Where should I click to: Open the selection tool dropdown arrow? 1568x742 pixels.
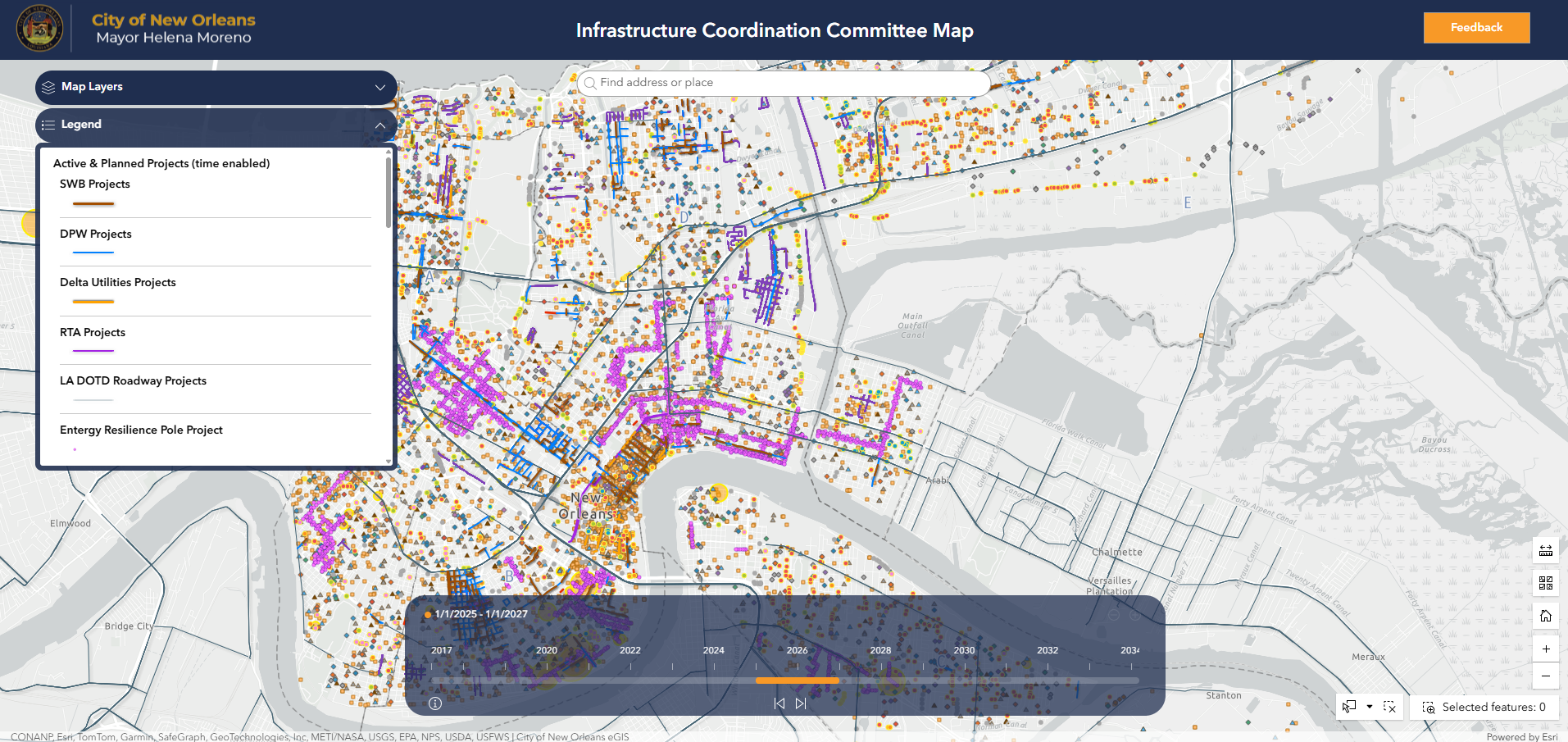point(1369,707)
